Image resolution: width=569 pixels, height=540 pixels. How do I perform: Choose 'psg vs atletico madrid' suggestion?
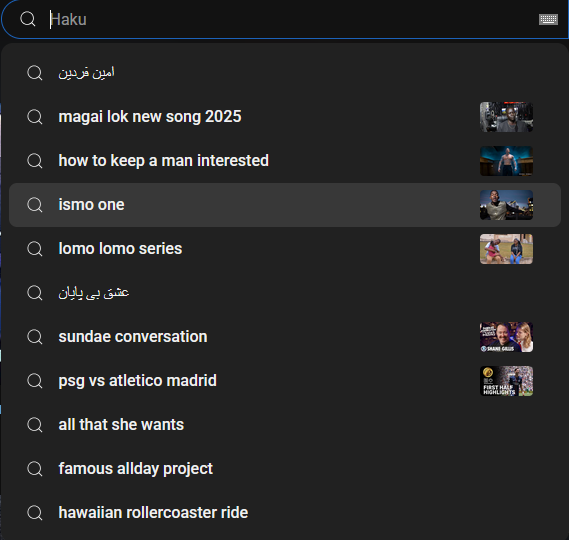(x=285, y=381)
